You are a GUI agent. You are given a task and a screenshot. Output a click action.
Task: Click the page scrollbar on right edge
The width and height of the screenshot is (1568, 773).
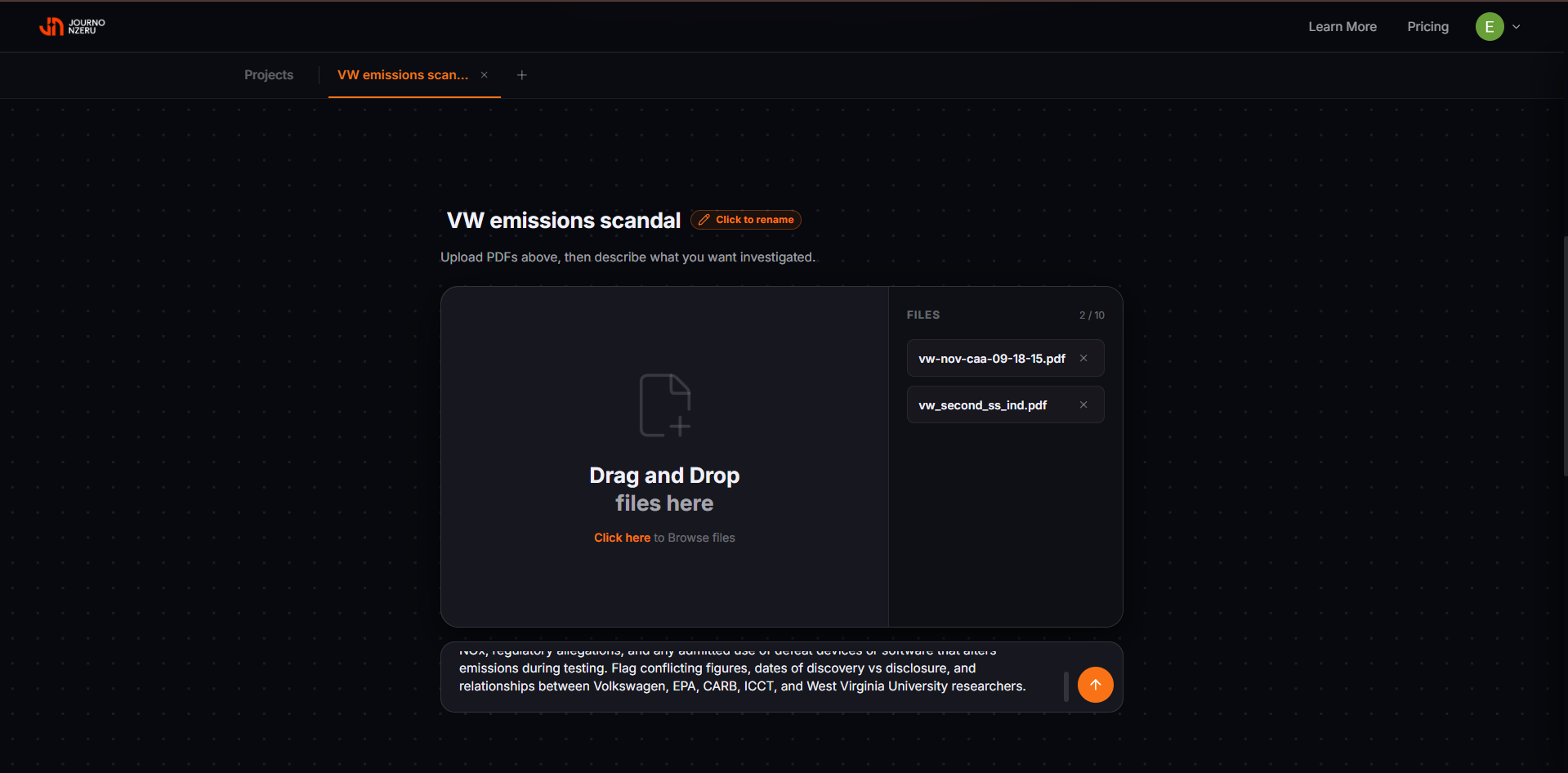[1565, 356]
